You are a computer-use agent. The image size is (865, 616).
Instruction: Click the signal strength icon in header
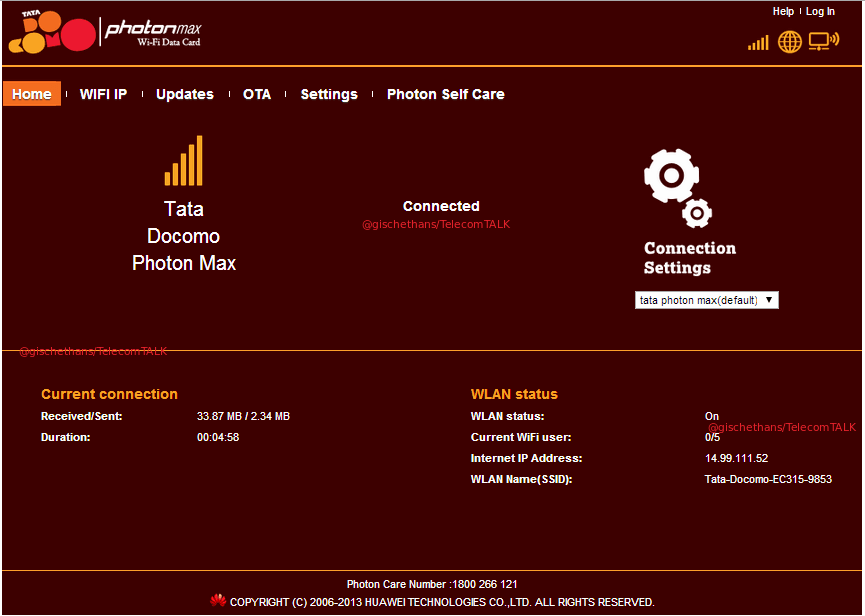click(758, 43)
